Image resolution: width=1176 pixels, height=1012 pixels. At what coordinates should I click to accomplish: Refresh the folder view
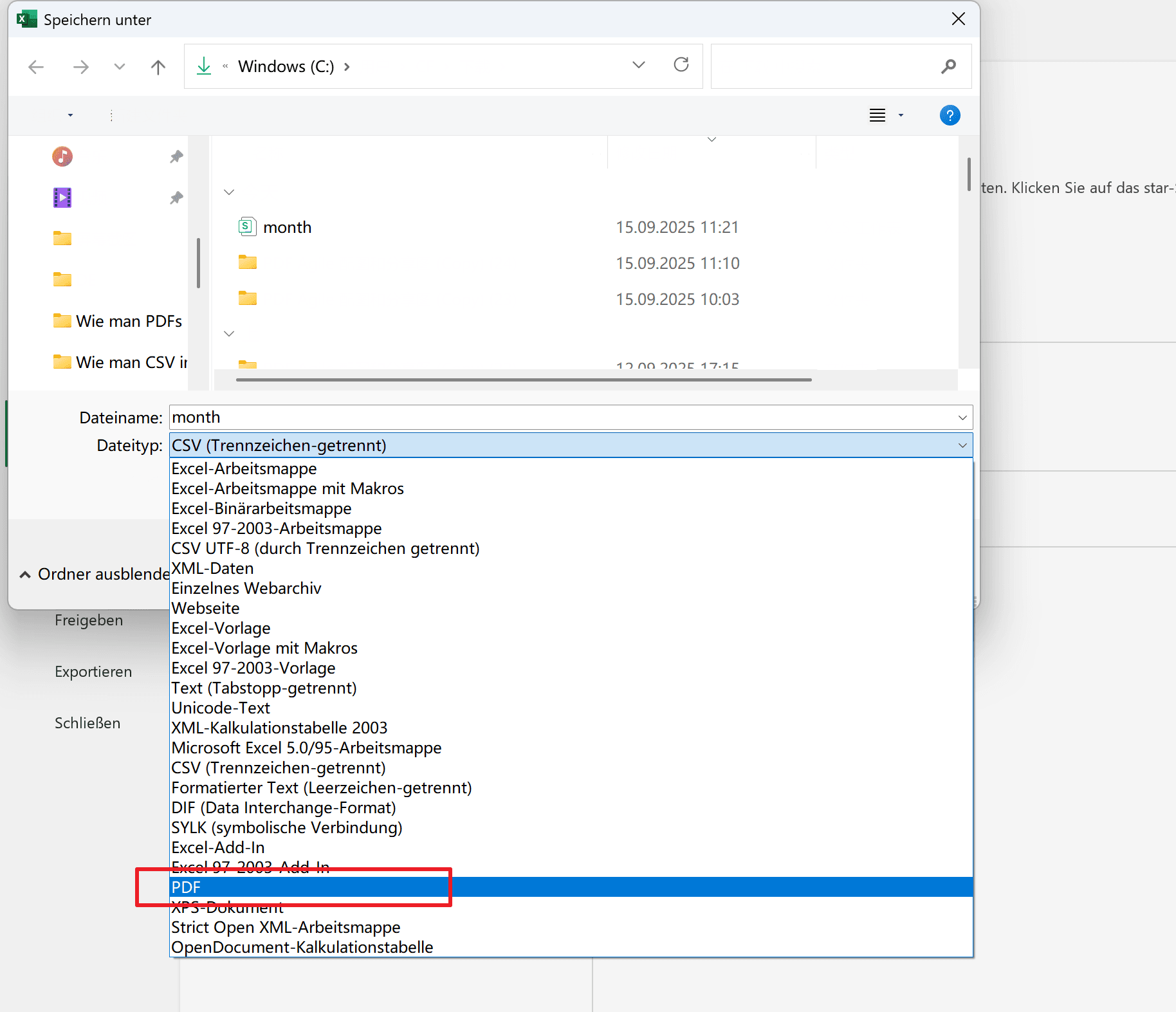pyautogui.click(x=681, y=64)
